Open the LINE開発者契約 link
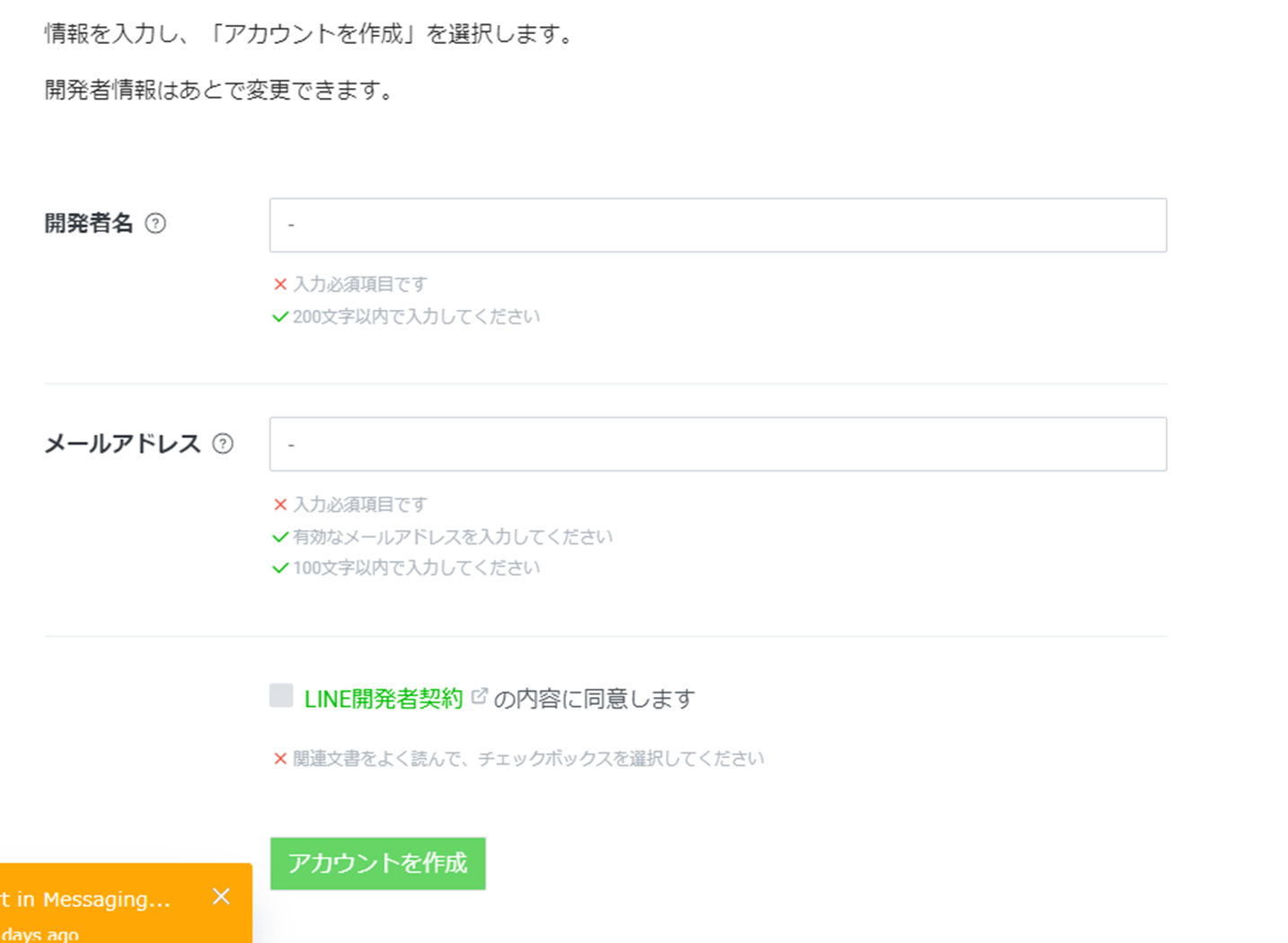Screen dimensions: 1288x943 [x=384, y=699]
